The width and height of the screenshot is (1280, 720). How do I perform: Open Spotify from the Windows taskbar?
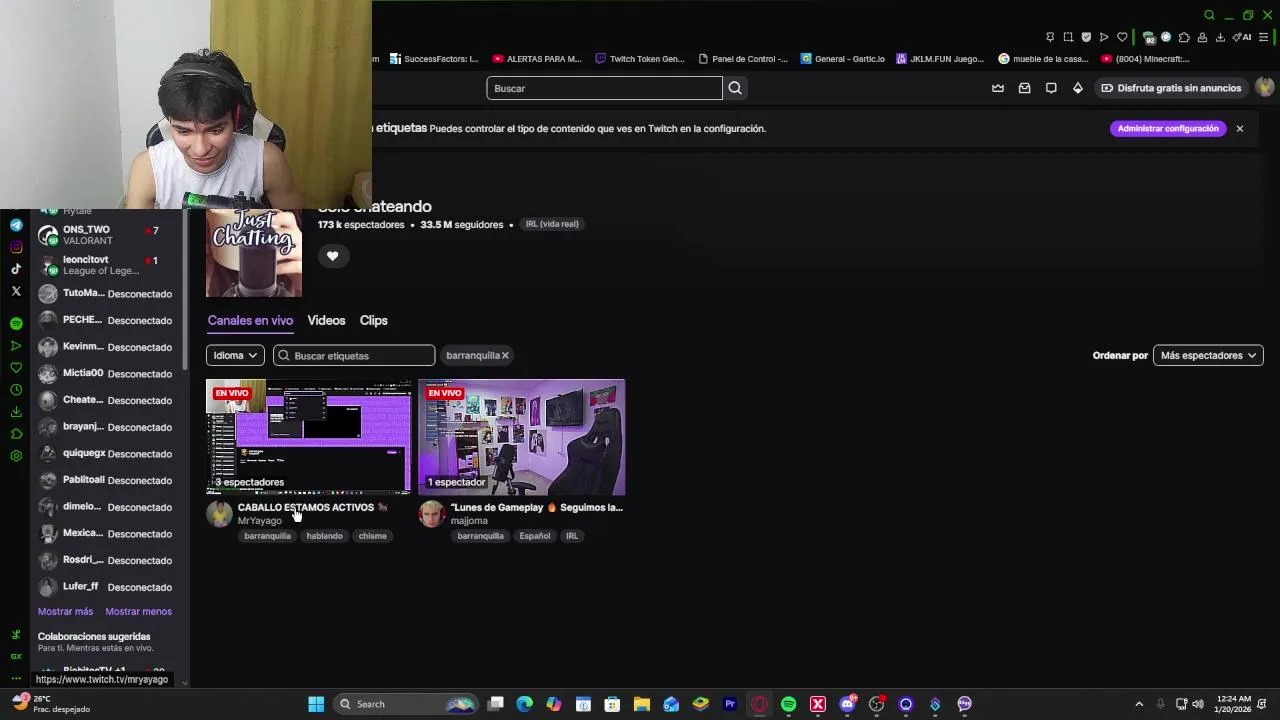[x=788, y=704]
